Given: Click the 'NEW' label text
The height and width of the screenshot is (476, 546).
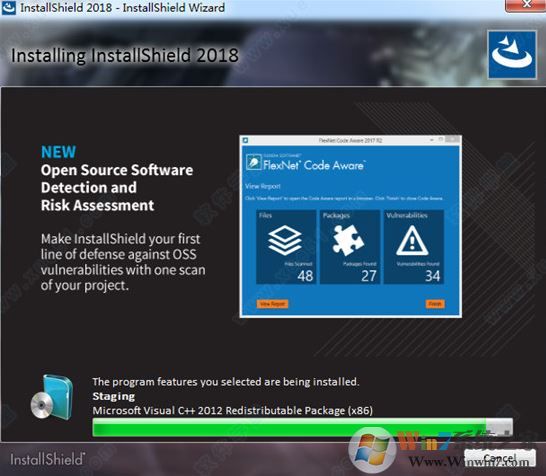Looking at the screenshot, I should click(x=58, y=152).
